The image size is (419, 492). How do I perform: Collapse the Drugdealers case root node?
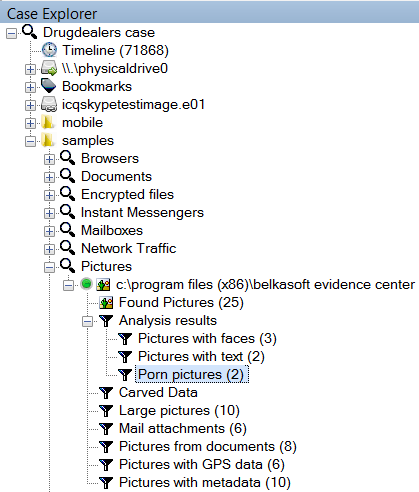click(11, 33)
